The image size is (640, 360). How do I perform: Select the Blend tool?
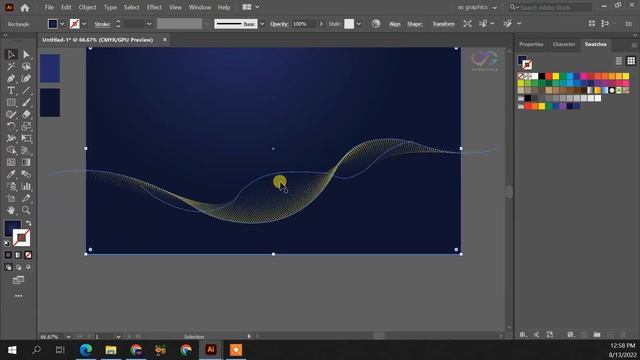click(26, 174)
